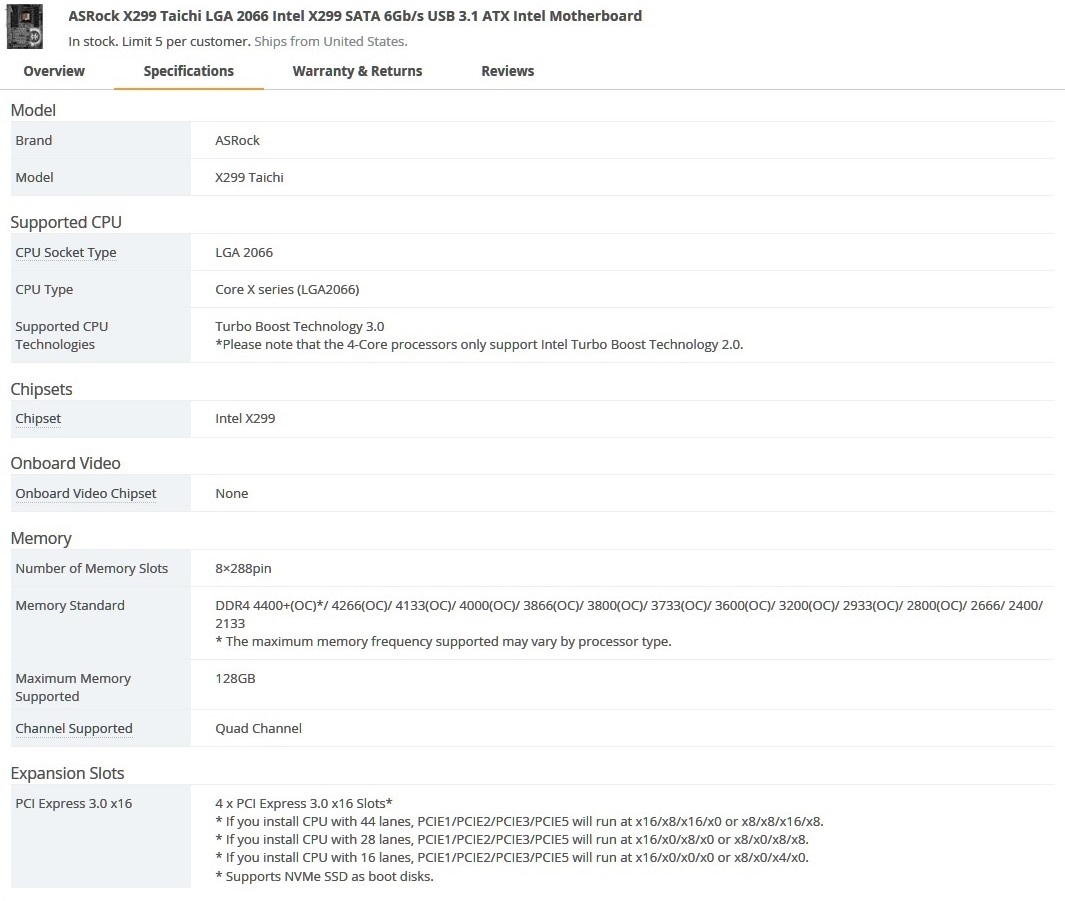Viewport: 1065px width, 901px height.
Task: Open the ASRock X299 Taichi product title
Action: tap(355, 16)
